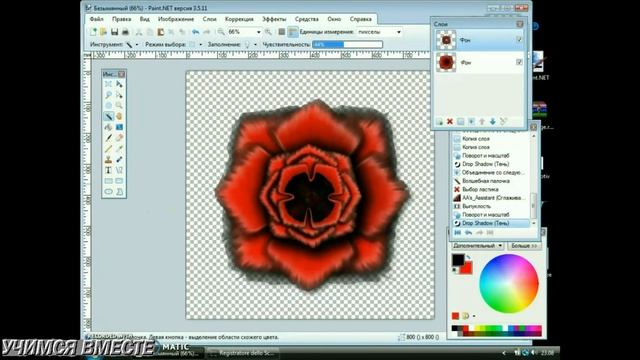Select the Rectangle Select tool

point(109,84)
